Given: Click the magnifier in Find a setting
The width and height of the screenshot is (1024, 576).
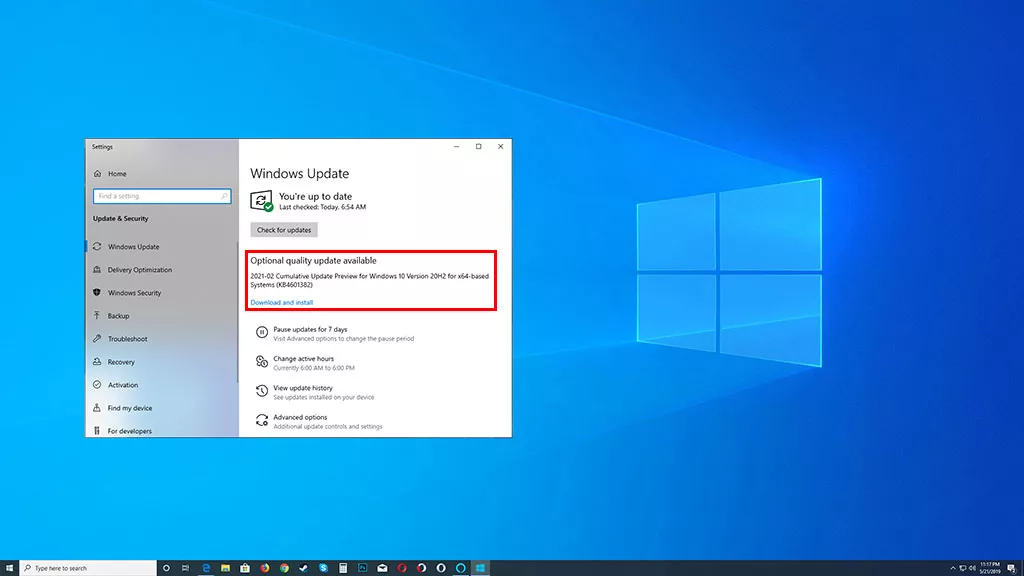Looking at the screenshot, I should 224,196.
